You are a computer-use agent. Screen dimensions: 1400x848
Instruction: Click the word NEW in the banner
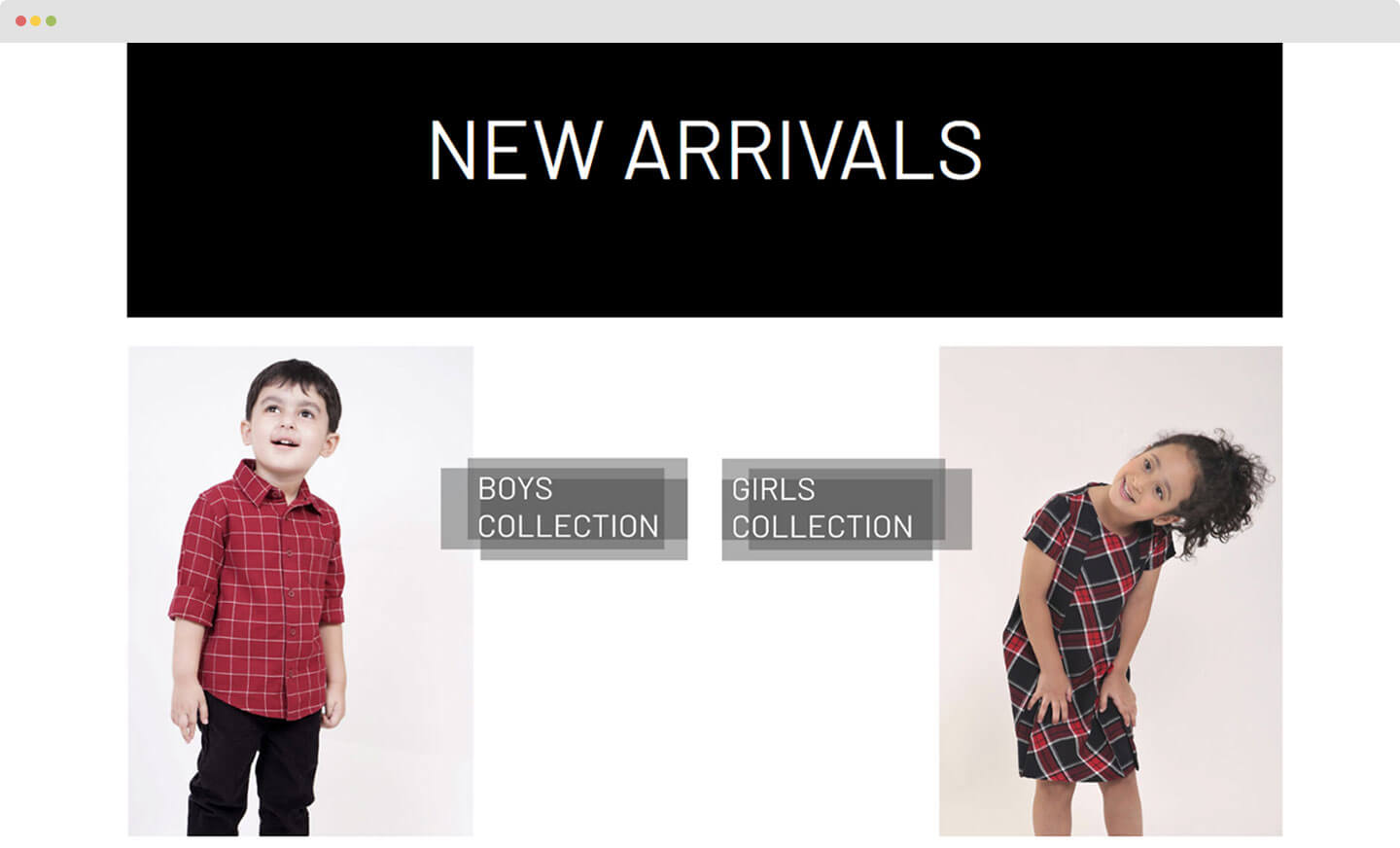(515, 150)
